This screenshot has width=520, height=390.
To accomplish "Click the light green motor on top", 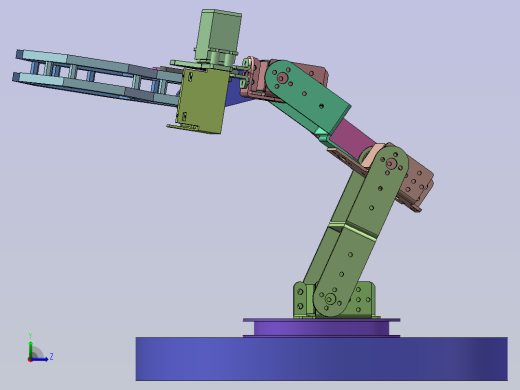I will (x=218, y=37).
